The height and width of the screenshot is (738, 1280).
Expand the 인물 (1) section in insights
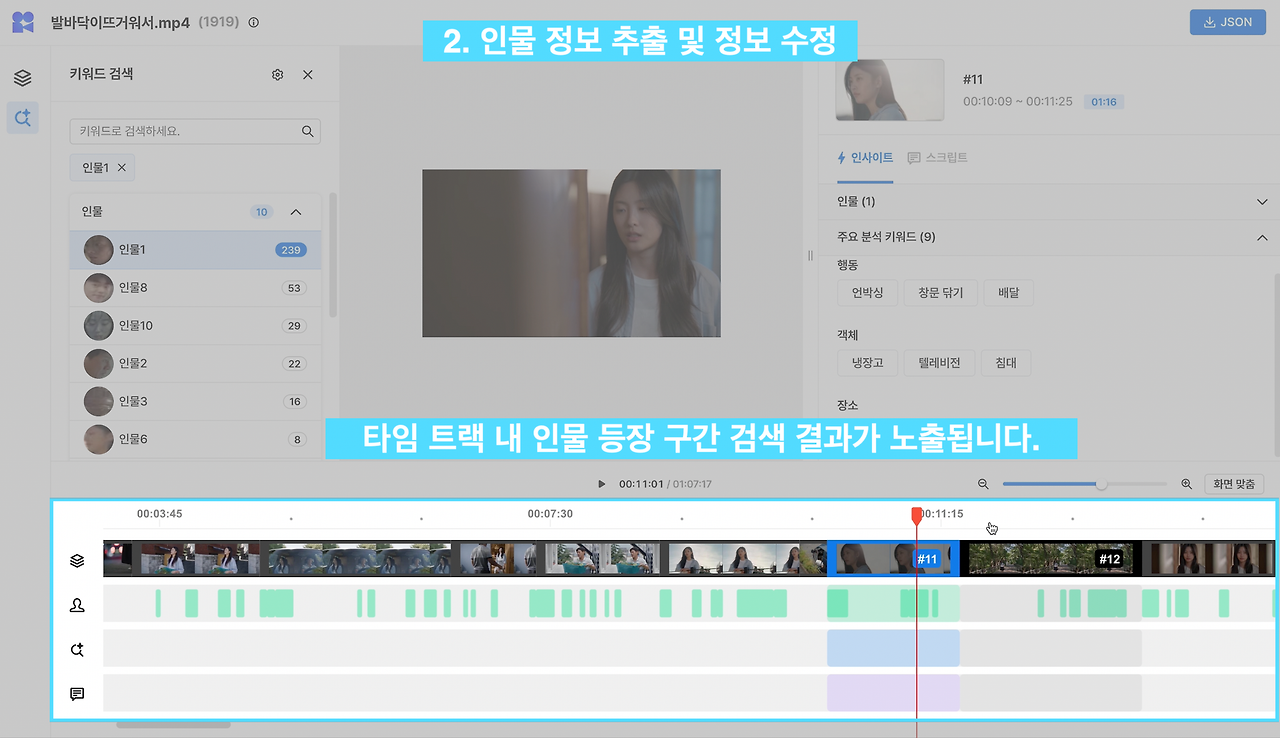(x=1262, y=201)
